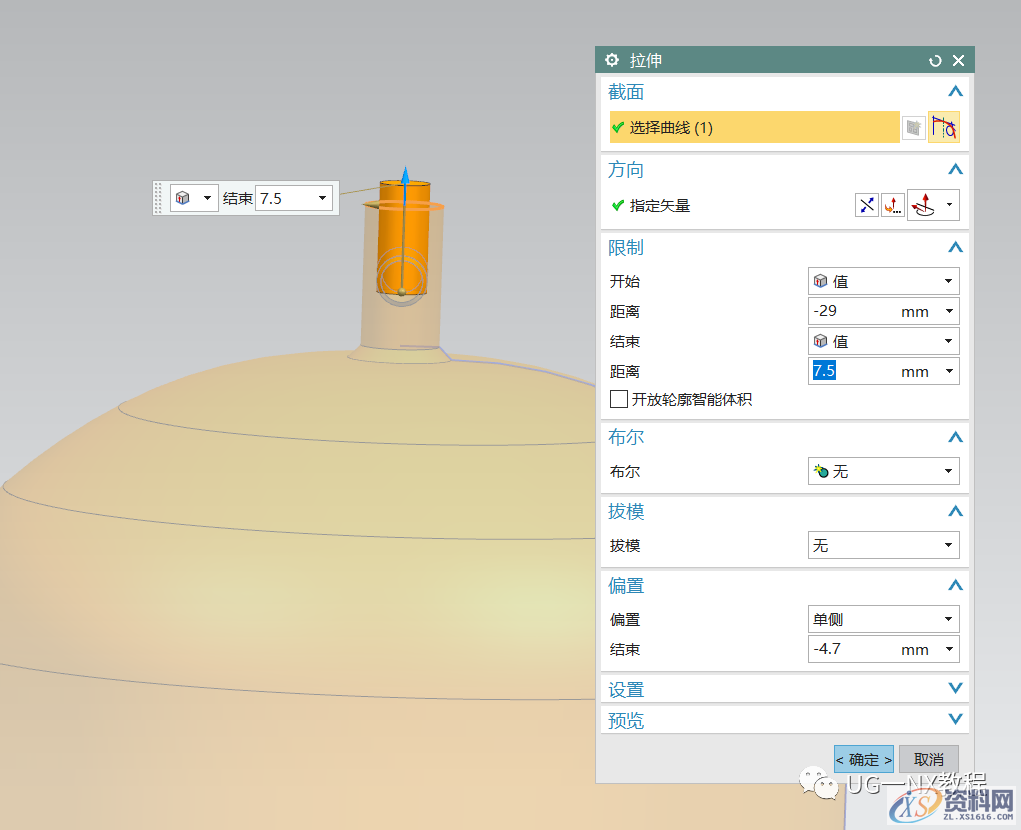Open the 拔模 dropdown showing 无

[883, 545]
